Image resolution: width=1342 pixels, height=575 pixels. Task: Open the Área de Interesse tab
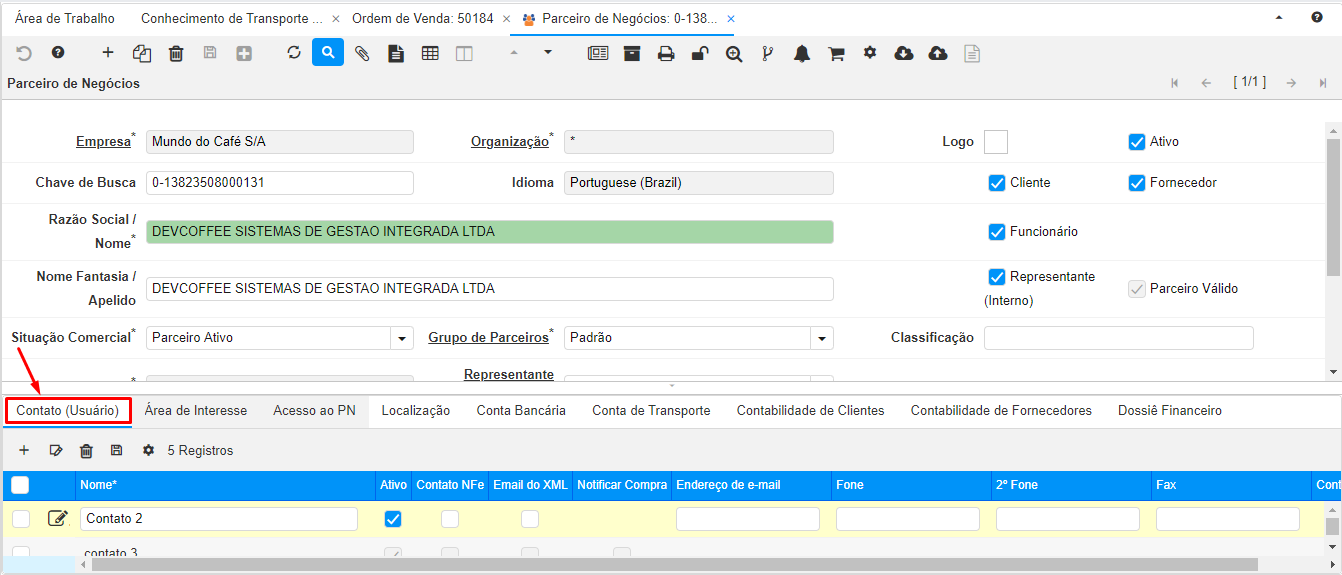[196, 410]
